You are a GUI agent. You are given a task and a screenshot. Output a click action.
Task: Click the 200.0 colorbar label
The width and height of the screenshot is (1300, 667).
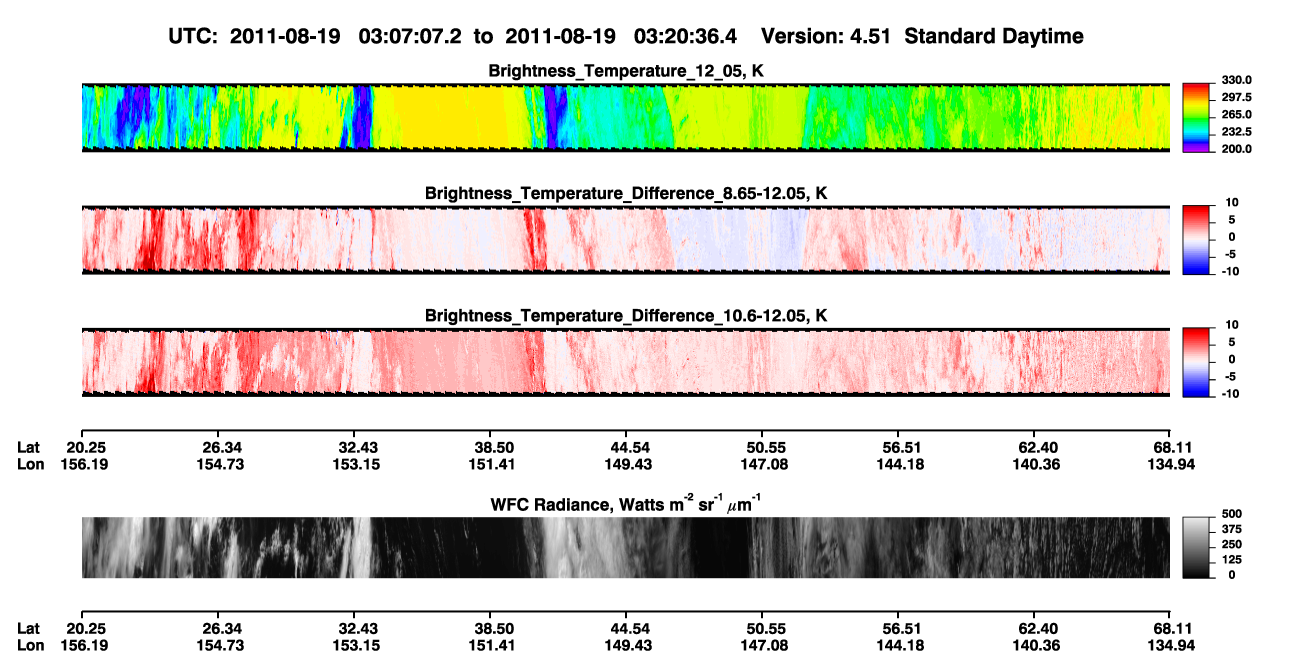1237,149
